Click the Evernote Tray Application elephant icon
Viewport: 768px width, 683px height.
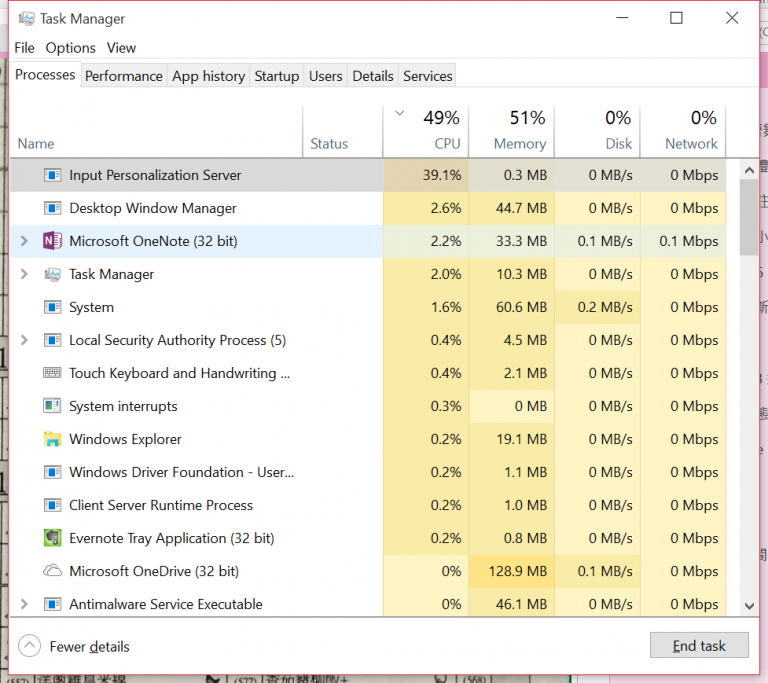[x=52, y=538]
